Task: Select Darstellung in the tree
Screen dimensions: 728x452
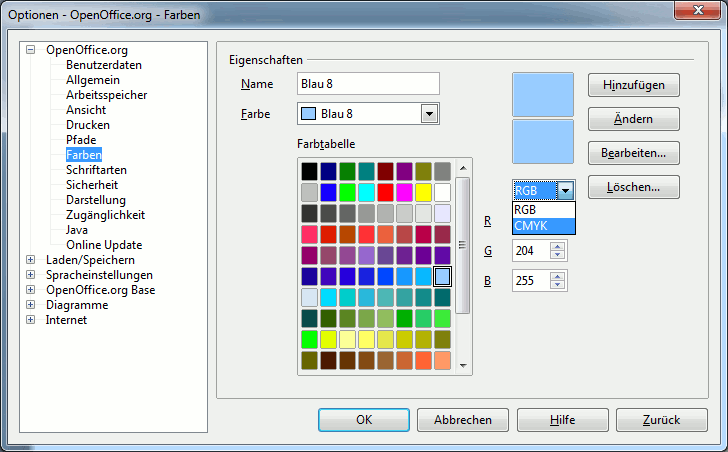Action: click(96, 200)
